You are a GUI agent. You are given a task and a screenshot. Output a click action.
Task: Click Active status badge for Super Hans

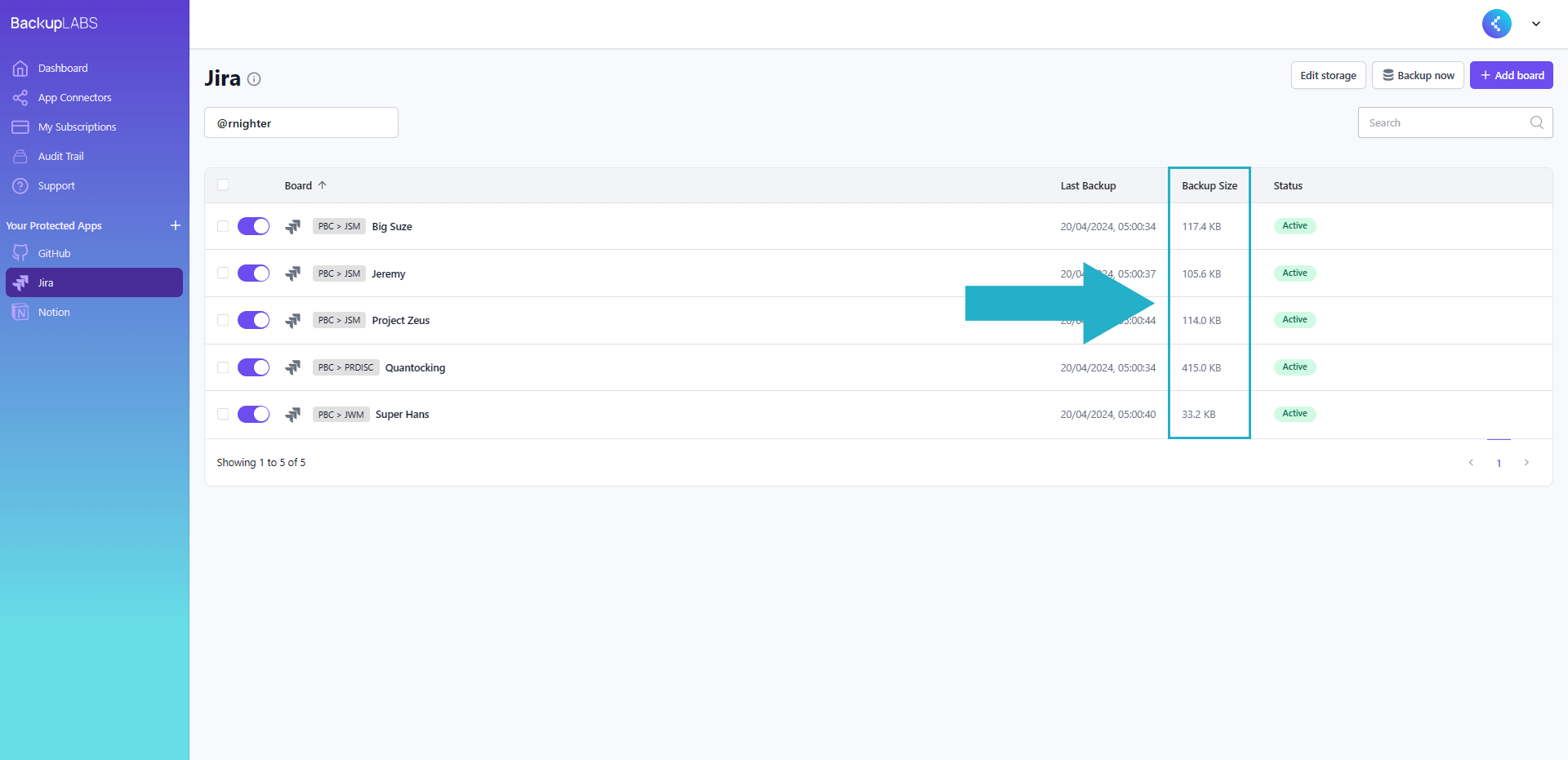[x=1294, y=414]
